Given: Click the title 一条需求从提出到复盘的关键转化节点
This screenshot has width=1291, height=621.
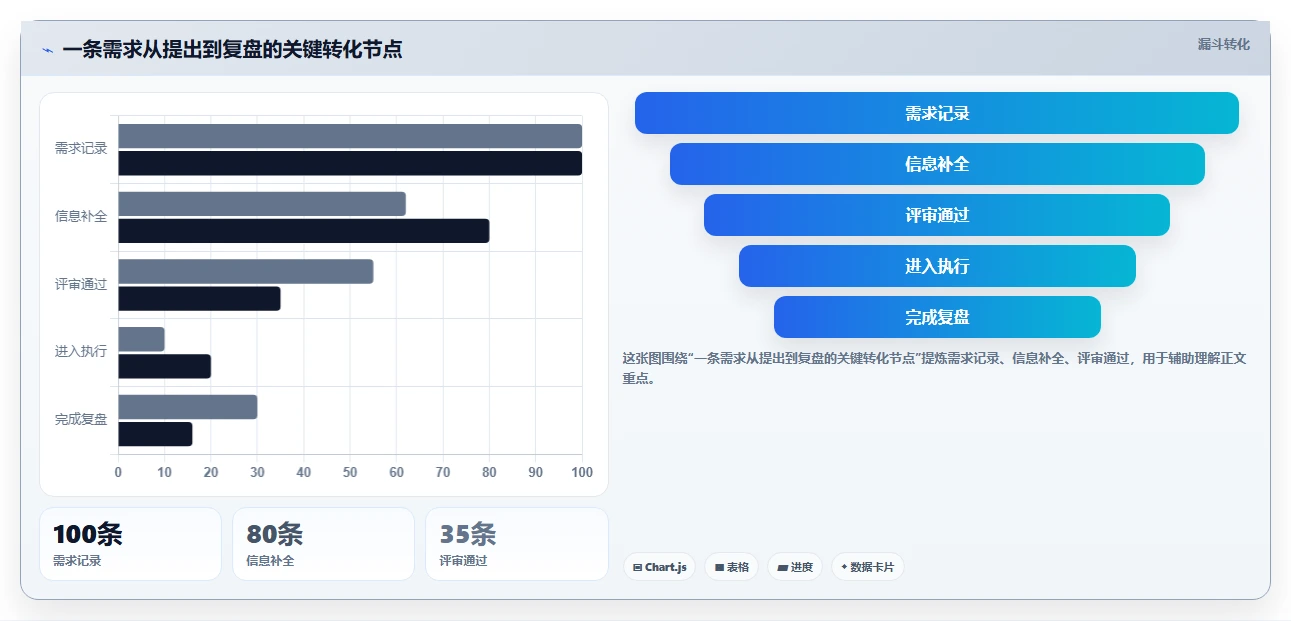Looking at the screenshot, I should (x=233, y=50).
